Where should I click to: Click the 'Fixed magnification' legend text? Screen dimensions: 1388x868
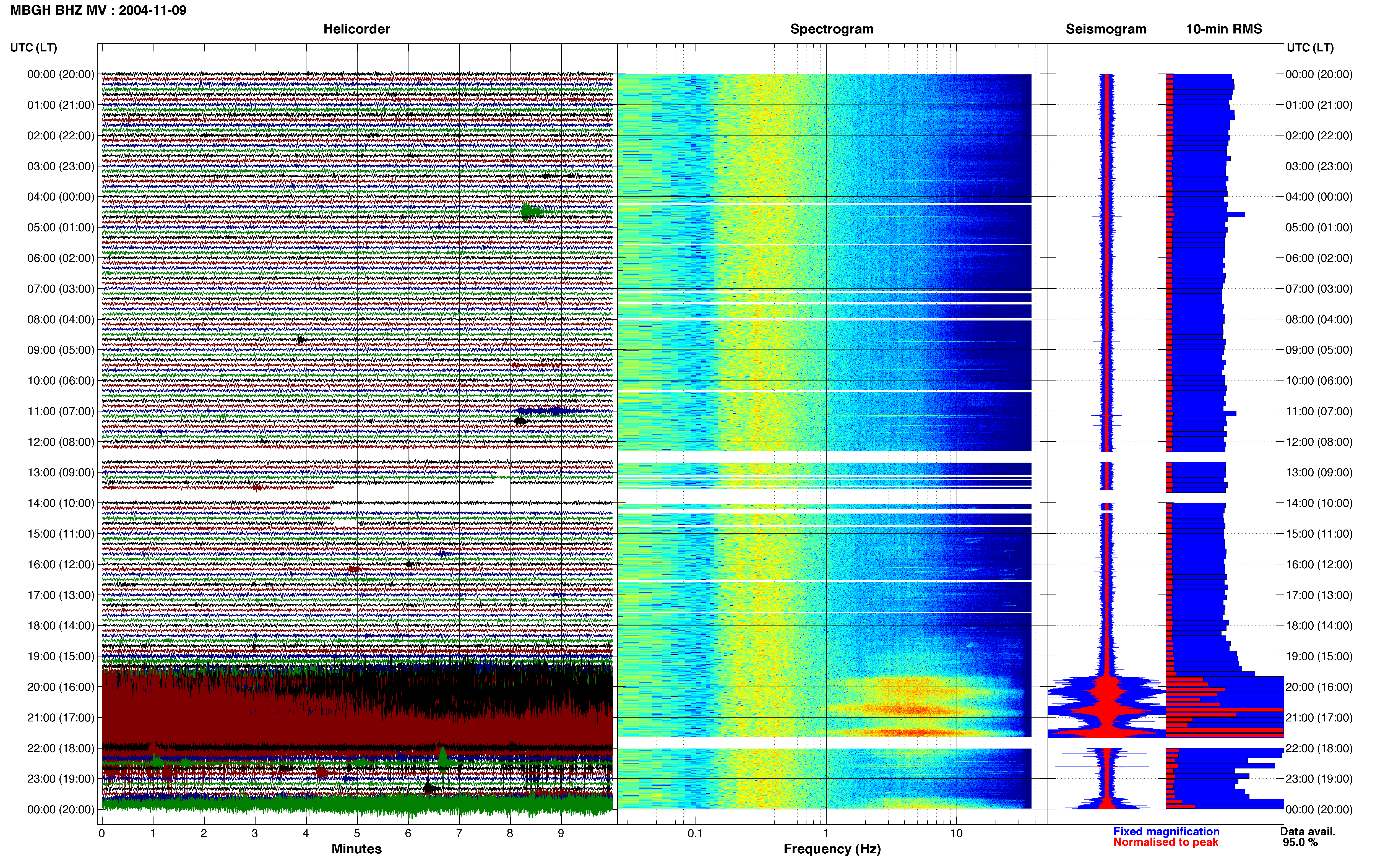click(x=1166, y=831)
